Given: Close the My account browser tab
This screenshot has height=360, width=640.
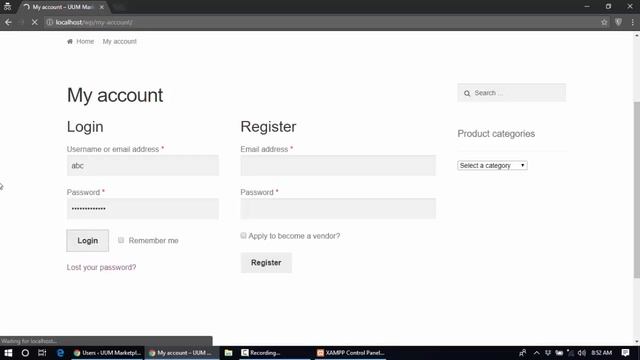Looking at the screenshot, I should (x=102, y=7).
